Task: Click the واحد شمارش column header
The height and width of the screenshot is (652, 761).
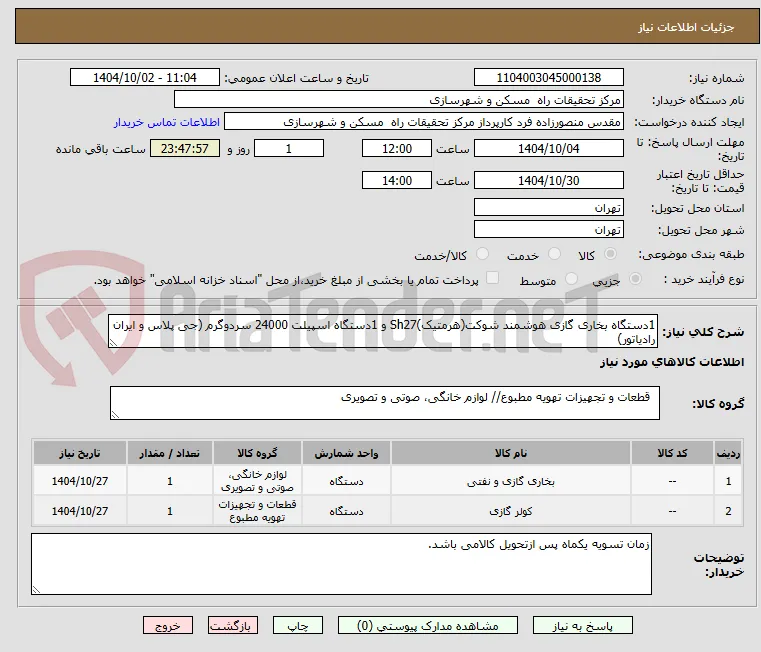Action: click(346, 453)
